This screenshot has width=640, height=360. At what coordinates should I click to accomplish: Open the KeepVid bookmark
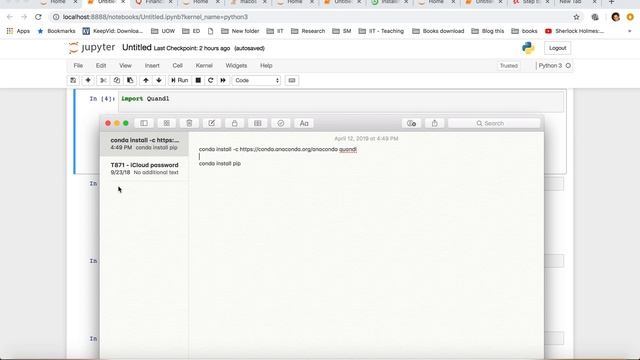113,31
